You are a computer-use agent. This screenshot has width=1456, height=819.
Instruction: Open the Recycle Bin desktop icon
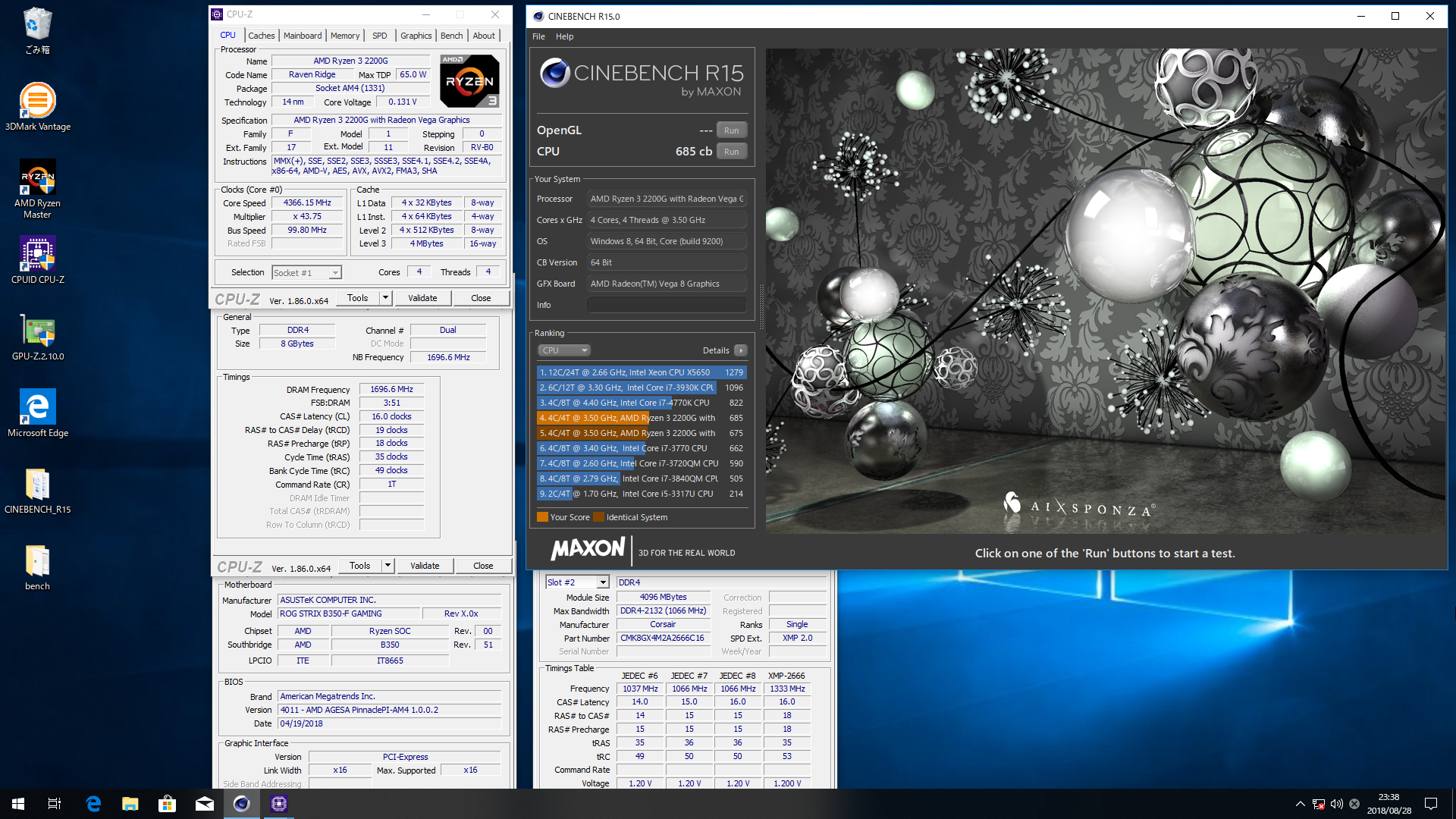37,30
